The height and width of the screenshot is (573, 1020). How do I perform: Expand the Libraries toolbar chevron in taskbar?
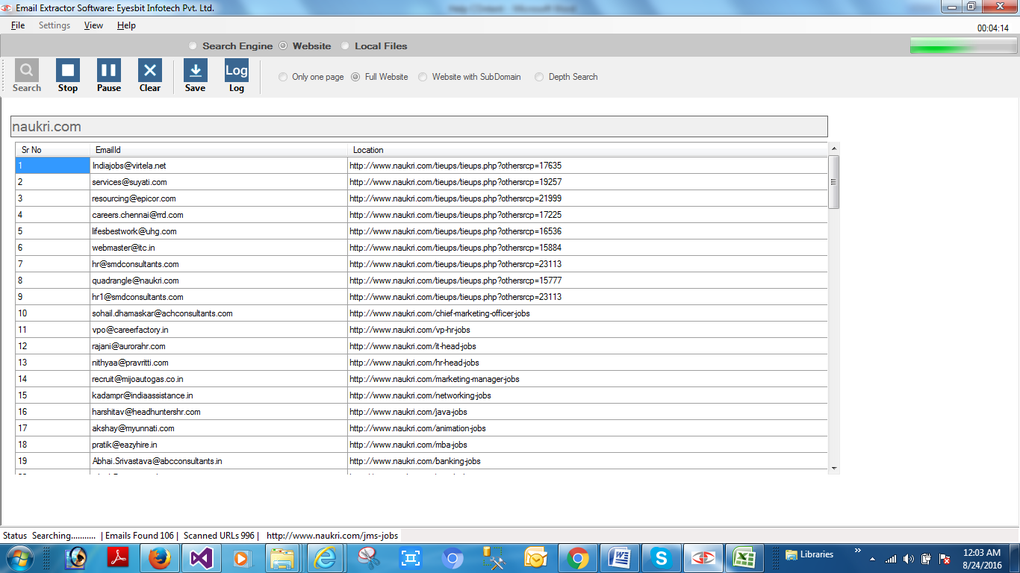tap(857, 551)
